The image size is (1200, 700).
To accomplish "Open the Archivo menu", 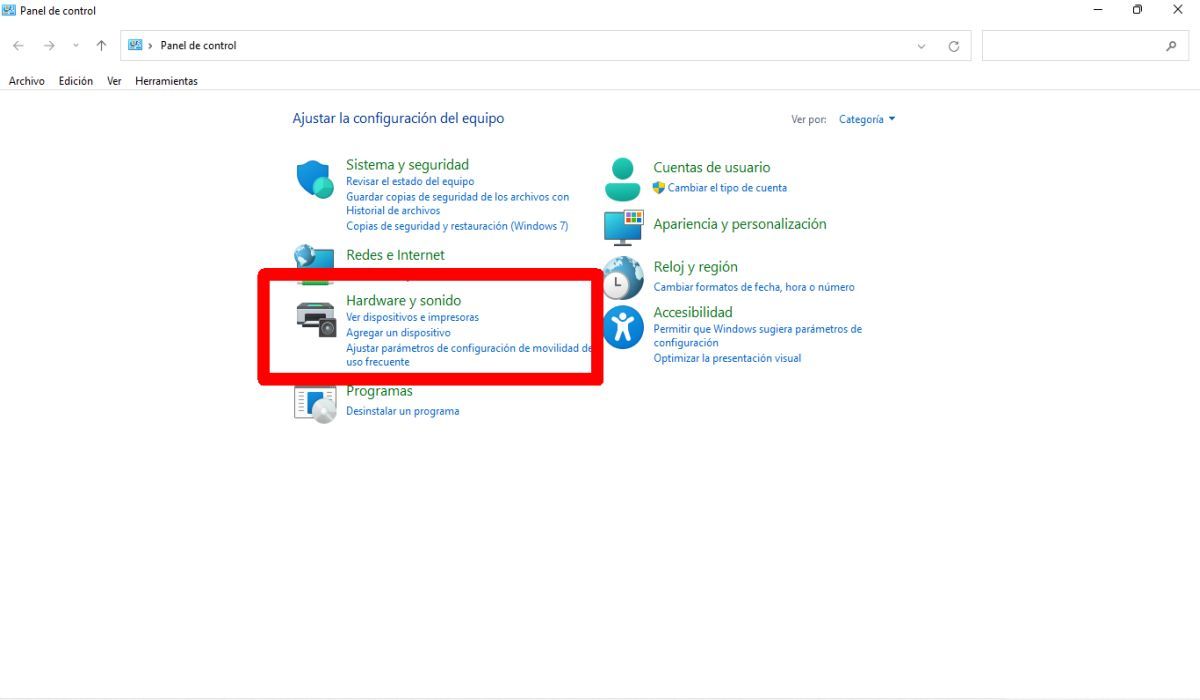I will 27,81.
